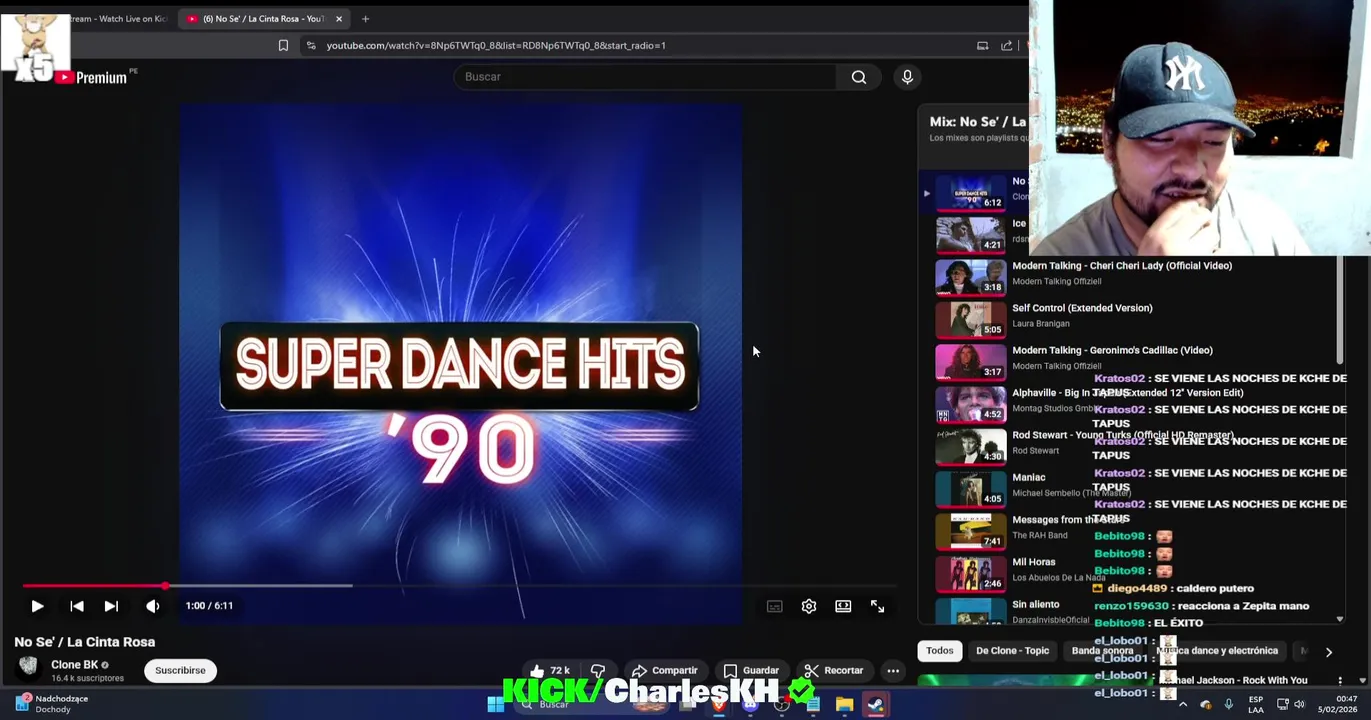Open a new browser tab
This screenshot has width=1371, height=720.
tap(365, 18)
